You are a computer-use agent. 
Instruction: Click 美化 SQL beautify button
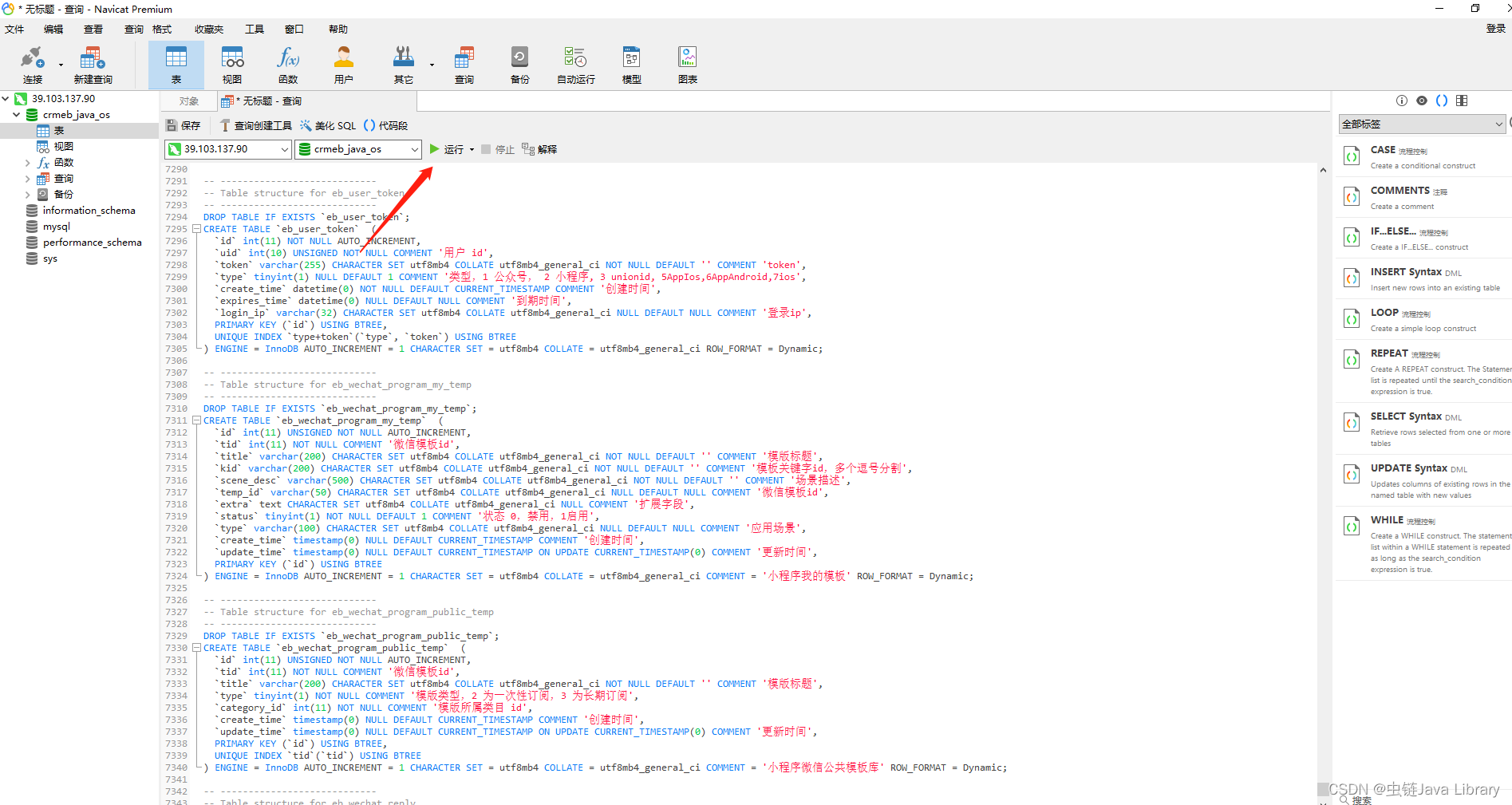pyautogui.click(x=328, y=125)
